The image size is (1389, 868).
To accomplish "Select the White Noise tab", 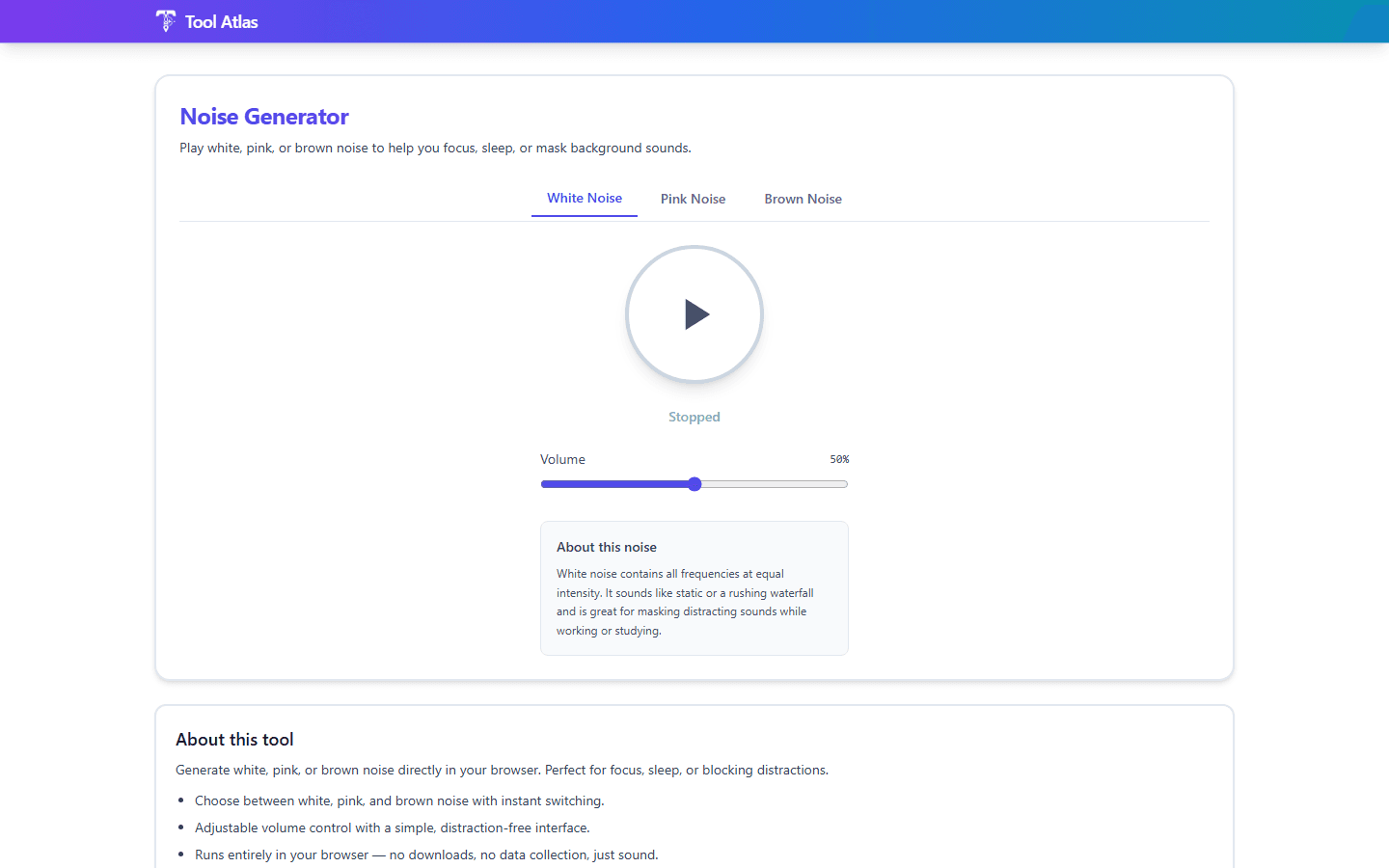I will point(584,198).
